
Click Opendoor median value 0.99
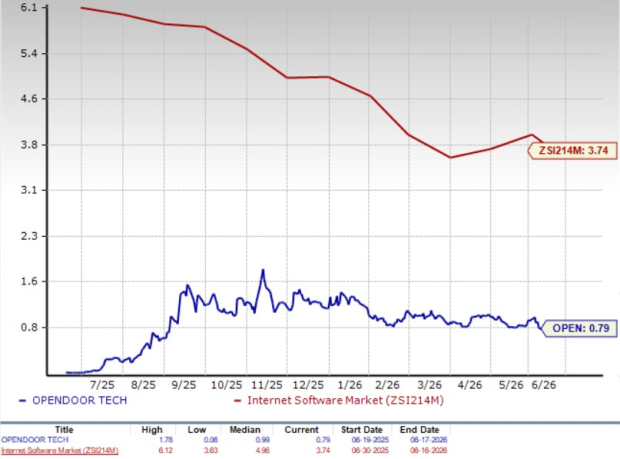pos(263,440)
